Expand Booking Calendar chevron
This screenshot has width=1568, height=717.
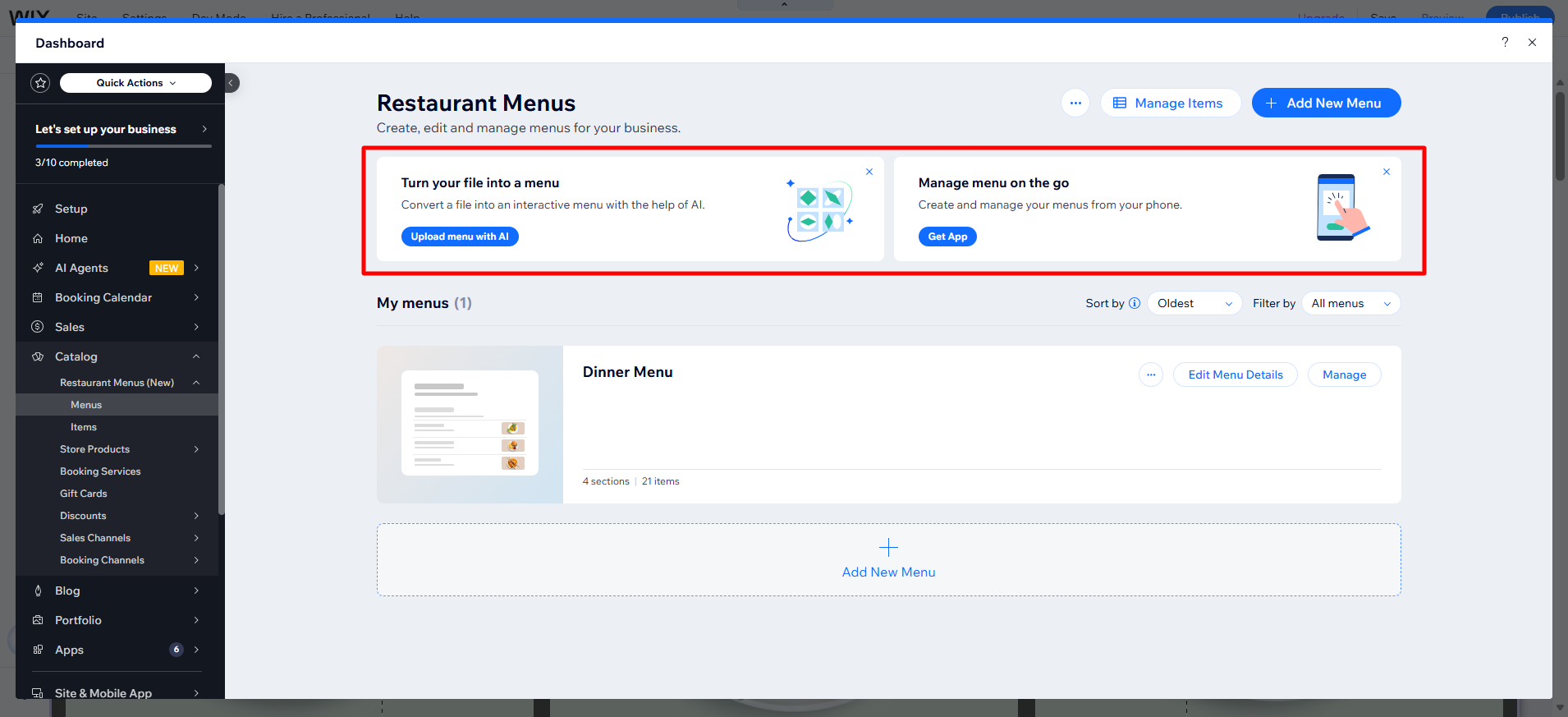196,297
